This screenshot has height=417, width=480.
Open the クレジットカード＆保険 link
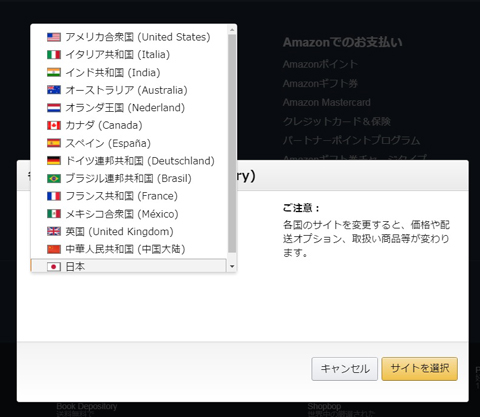click(337, 121)
